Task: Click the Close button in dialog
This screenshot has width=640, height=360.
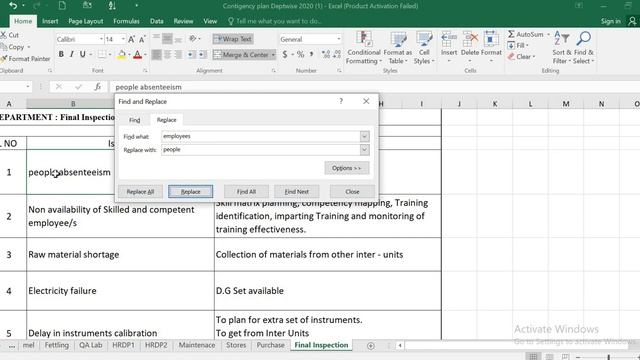Action: pos(352,191)
